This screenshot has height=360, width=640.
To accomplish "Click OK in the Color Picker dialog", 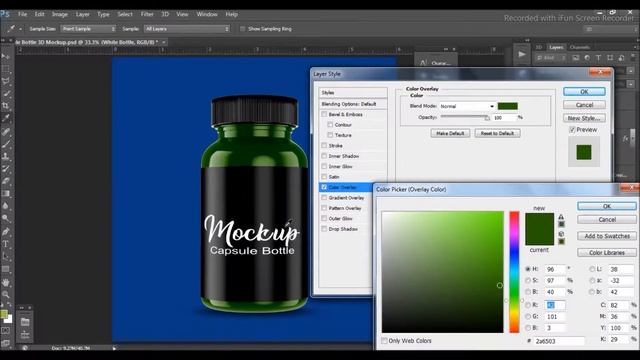I will [607, 206].
